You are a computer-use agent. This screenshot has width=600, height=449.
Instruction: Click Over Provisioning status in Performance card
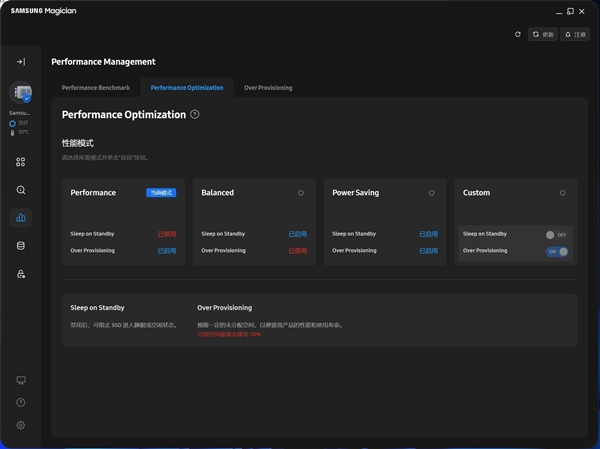tap(167, 251)
